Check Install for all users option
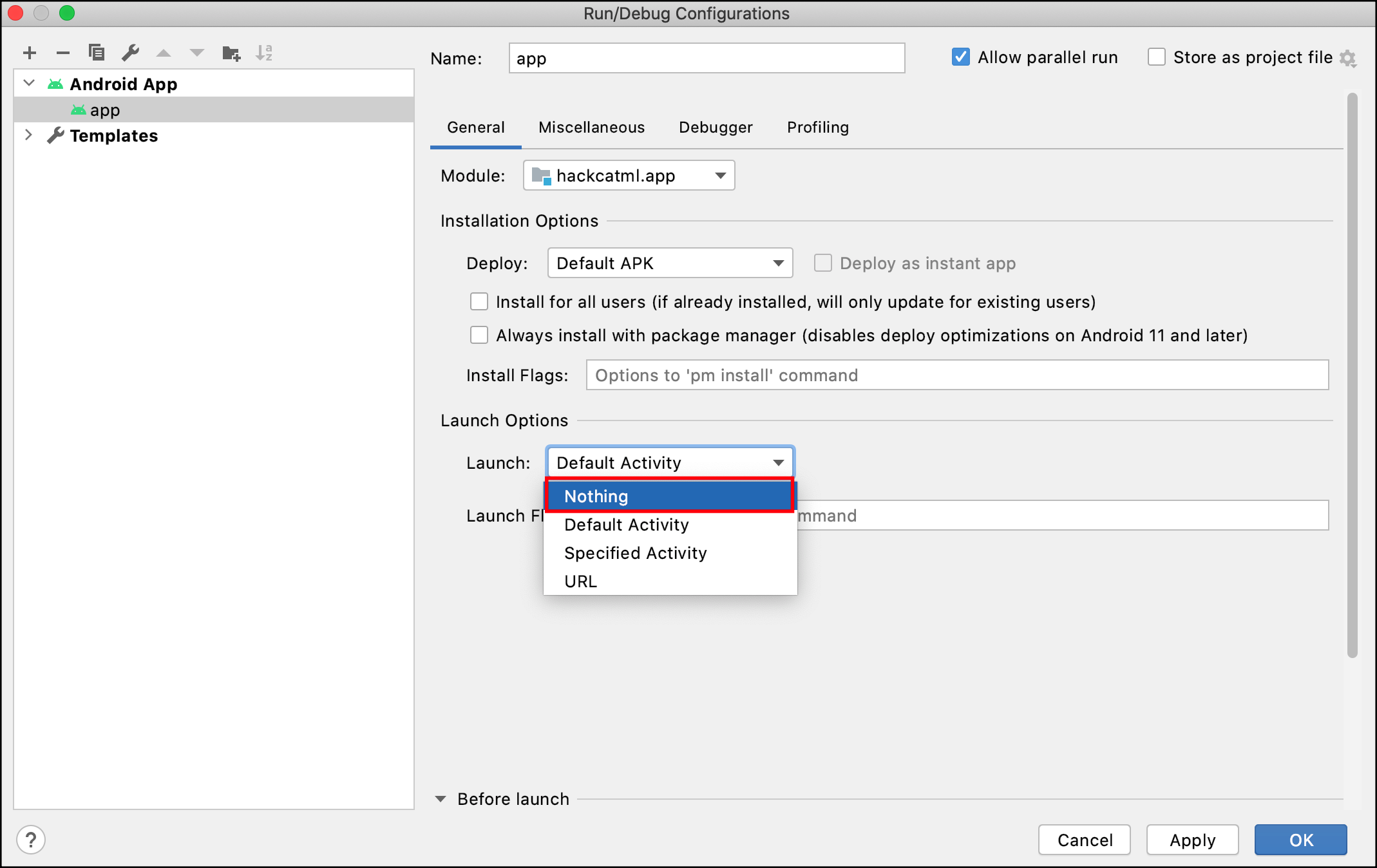1377x868 pixels. click(479, 302)
